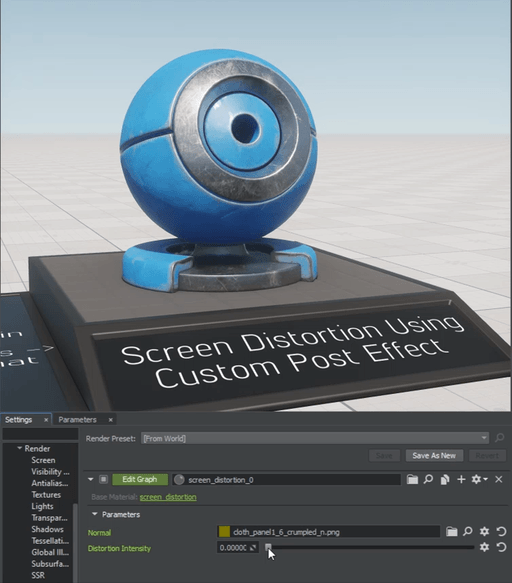The height and width of the screenshot is (583, 512).
Task: Click Edit Graph button
Action: tap(140, 479)
